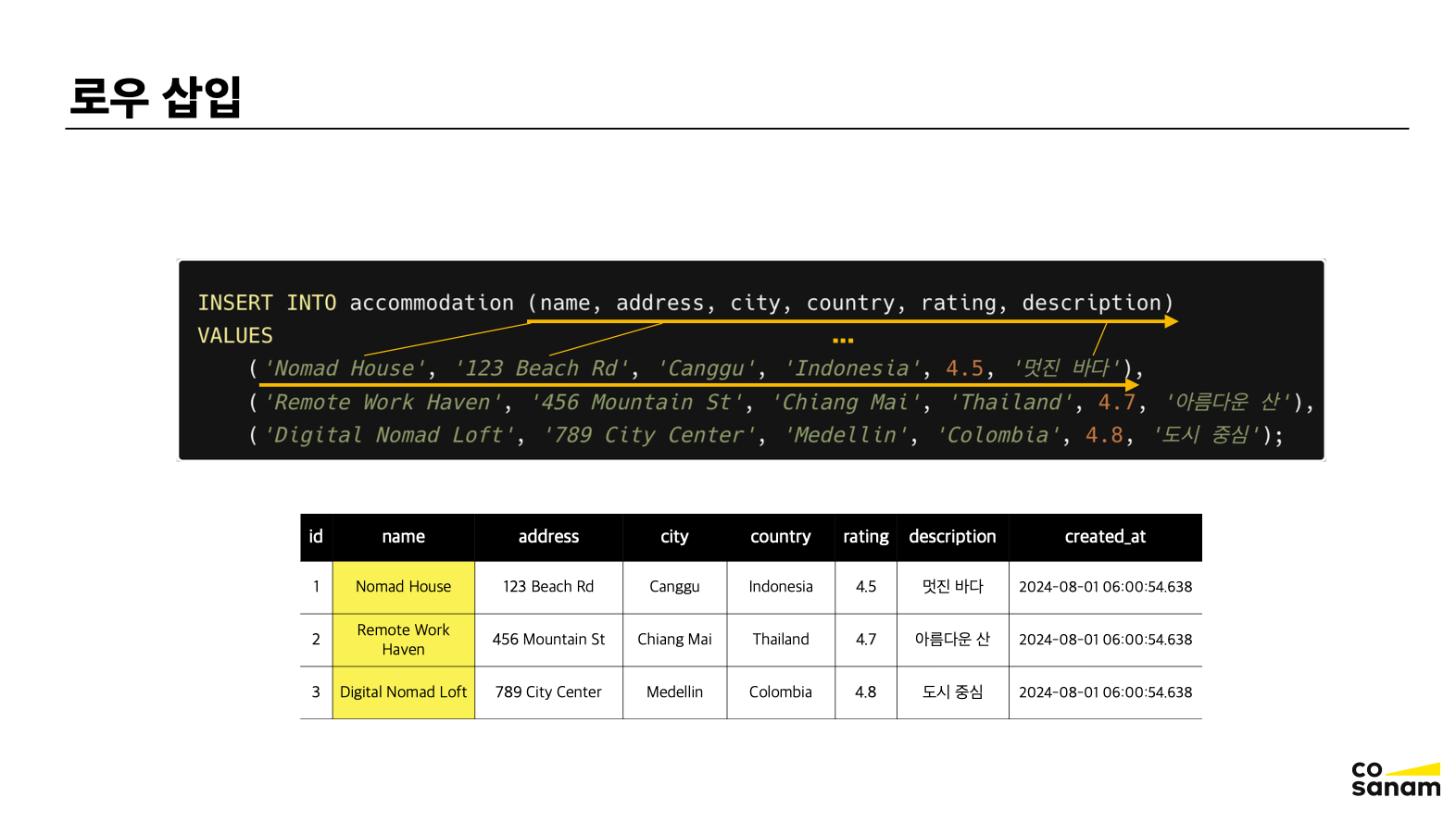Click the 456 Mountain St table cell
This screenshot has height=835, width=1456.
548,640
